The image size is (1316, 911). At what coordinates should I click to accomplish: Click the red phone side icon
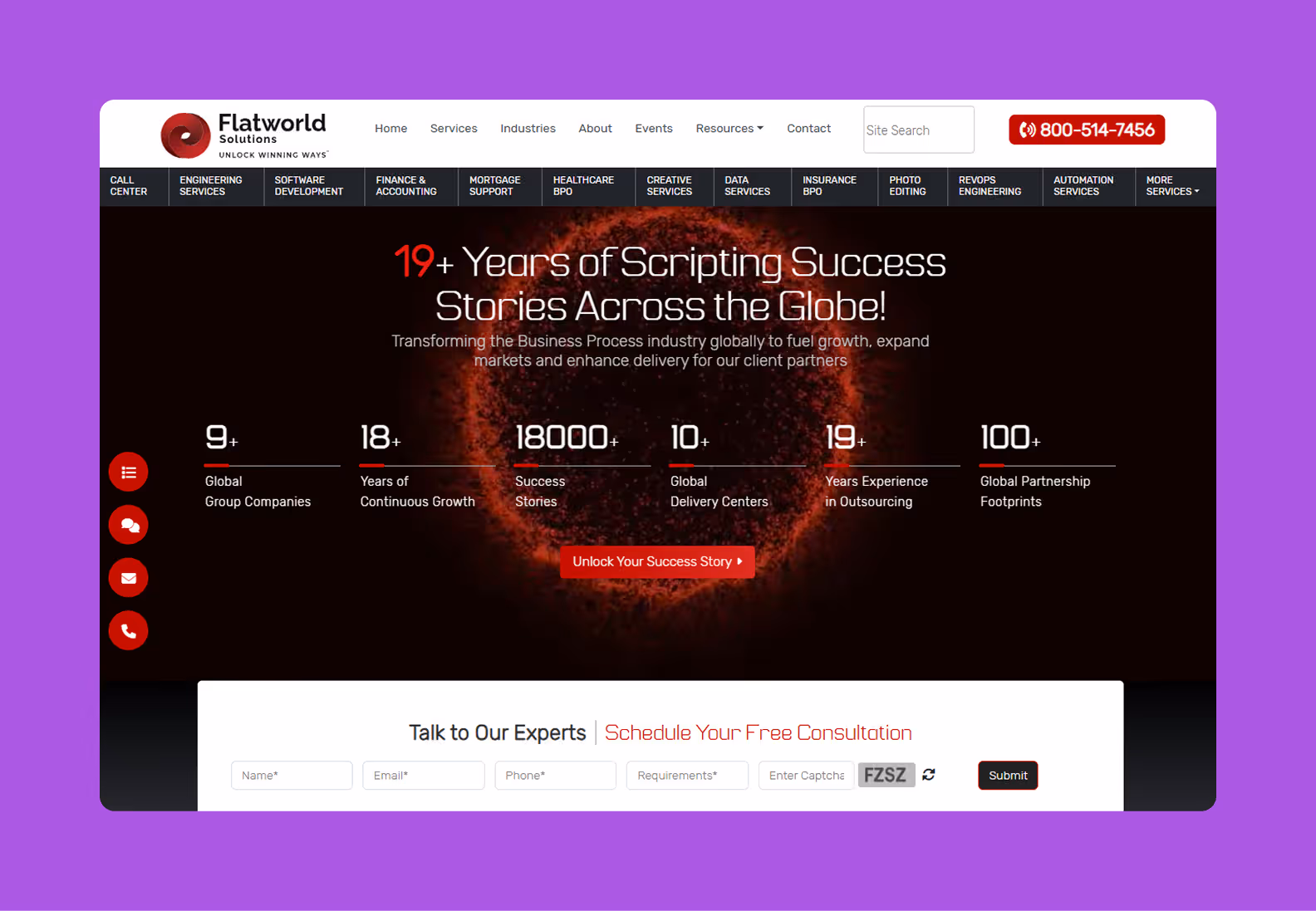(x=129, y=631)
